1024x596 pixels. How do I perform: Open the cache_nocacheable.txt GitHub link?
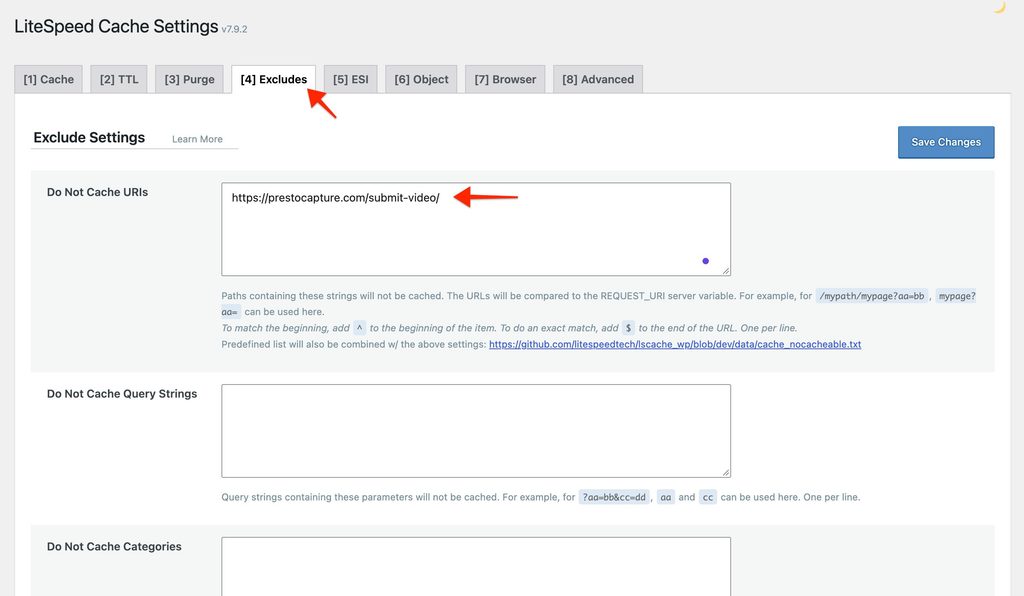coord(675,344)
